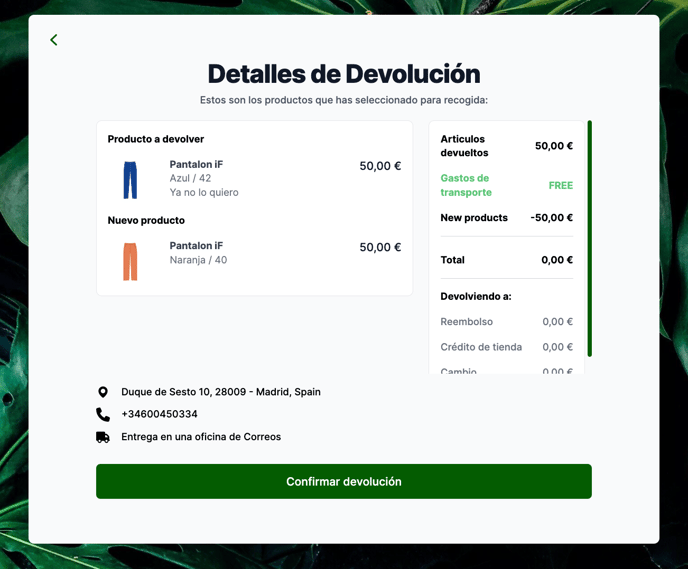688x569 pixels.
Task: Click the delivery truck icon
Action: tap(103, 437)
